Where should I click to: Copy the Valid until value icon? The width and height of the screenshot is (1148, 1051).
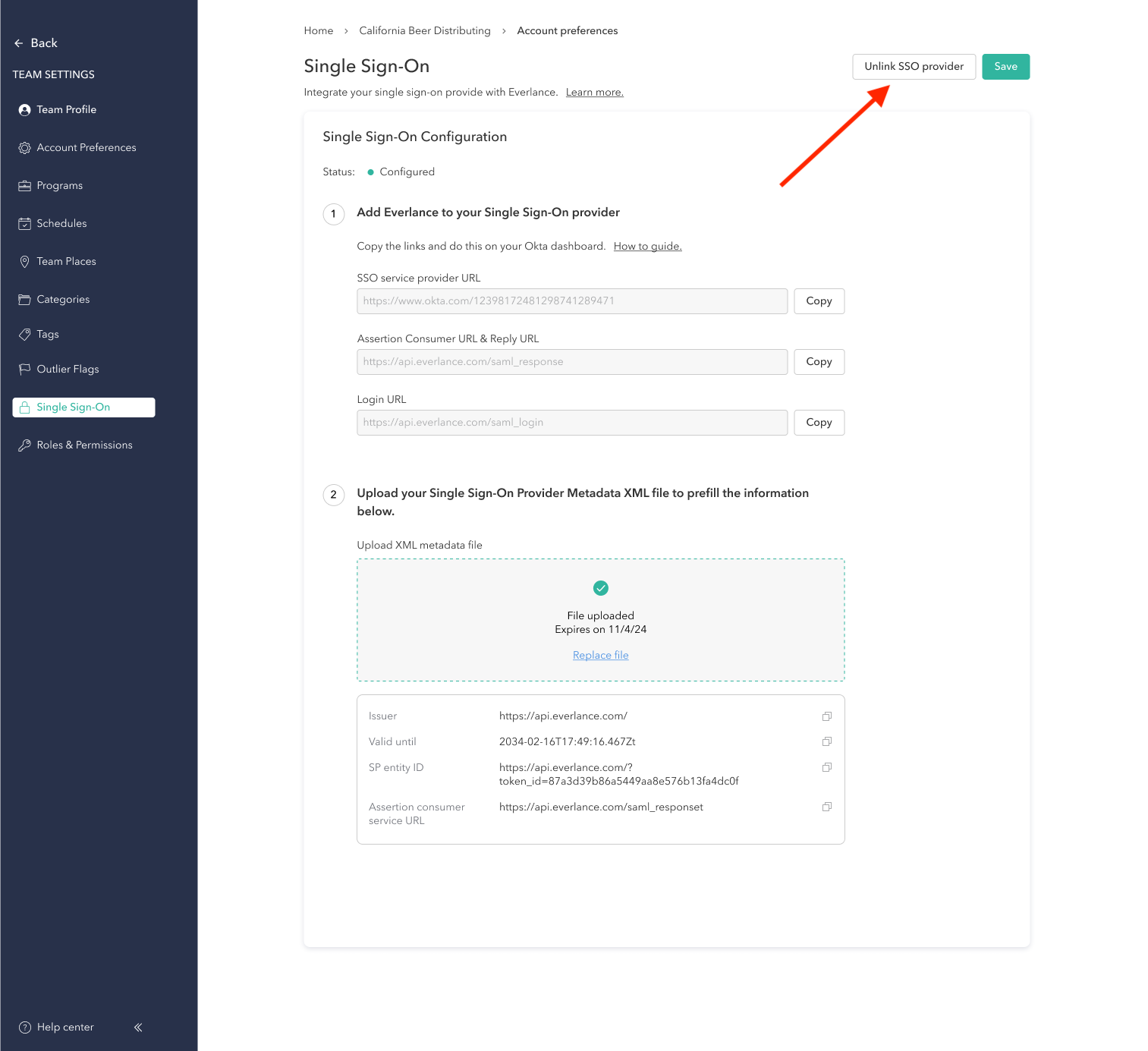click(x=827, y=741)
